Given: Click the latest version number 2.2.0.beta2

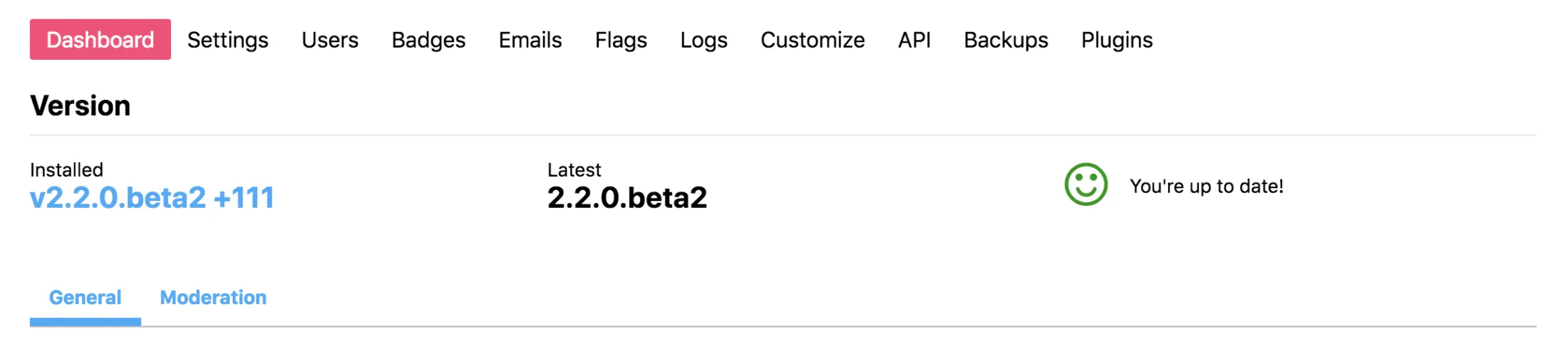Looking at the screenshot, I should click(x=626, y=197).
